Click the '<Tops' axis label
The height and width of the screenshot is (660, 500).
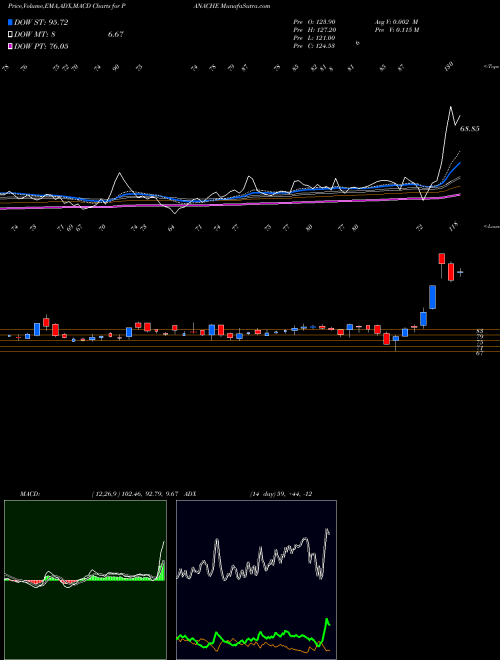(x=491, y=67)
